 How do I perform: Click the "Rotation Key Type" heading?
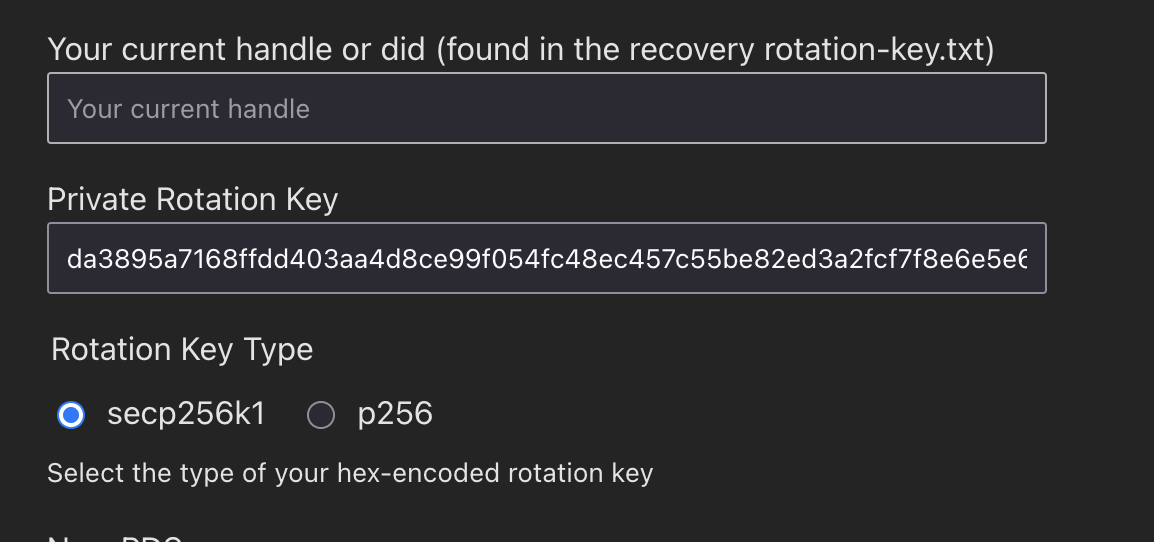point(182,349)
